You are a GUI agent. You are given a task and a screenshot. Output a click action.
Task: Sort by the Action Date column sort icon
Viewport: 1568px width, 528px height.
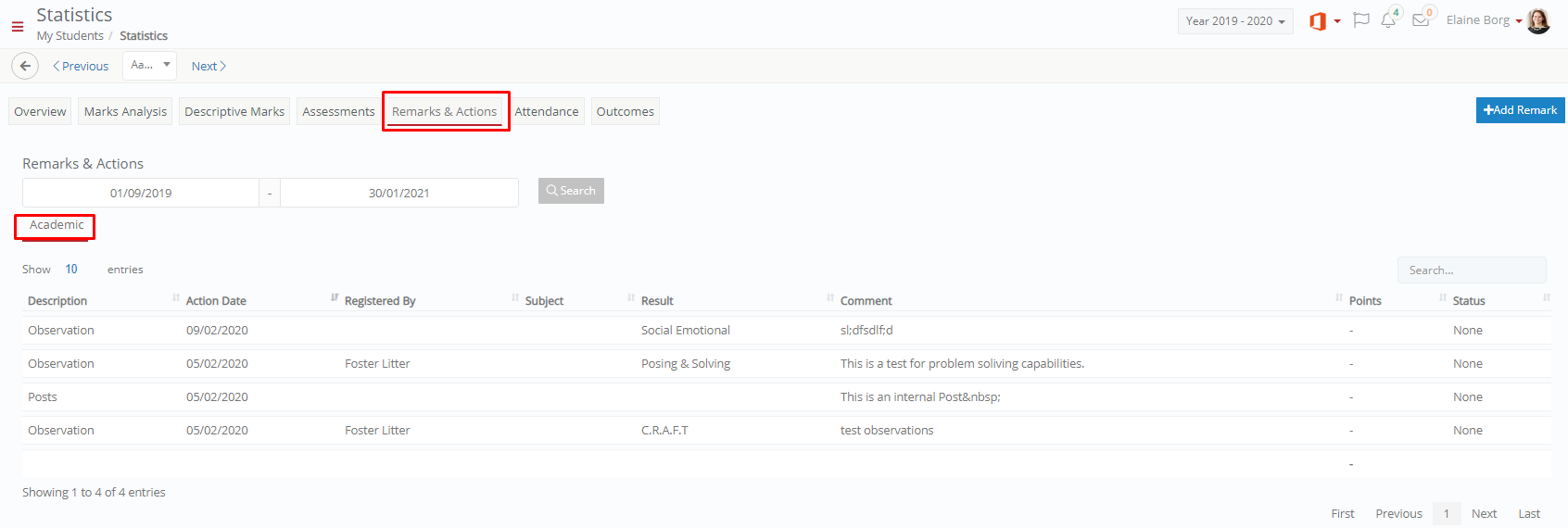point(335,297)
